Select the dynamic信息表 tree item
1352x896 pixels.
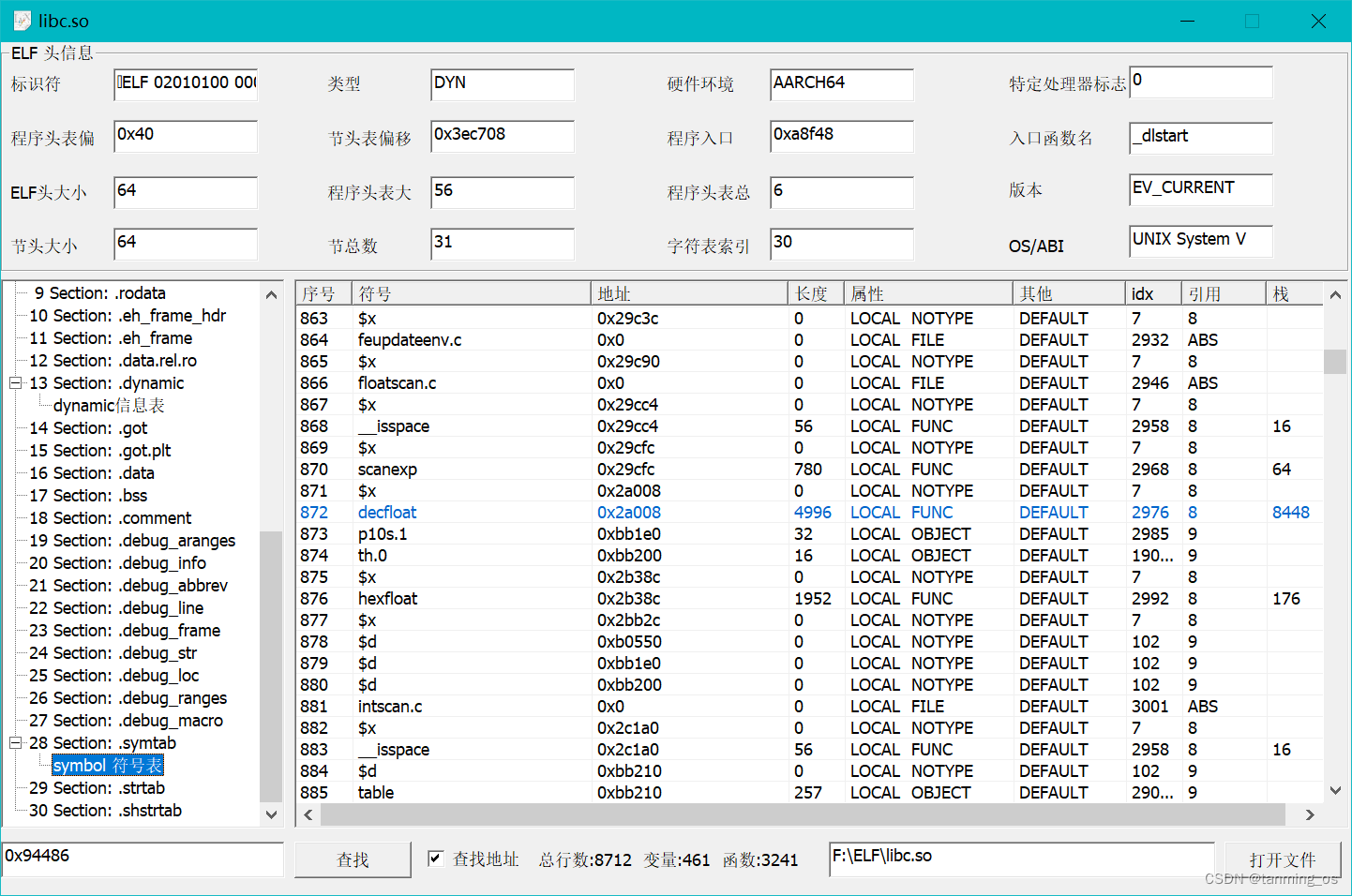pos(106,405)
